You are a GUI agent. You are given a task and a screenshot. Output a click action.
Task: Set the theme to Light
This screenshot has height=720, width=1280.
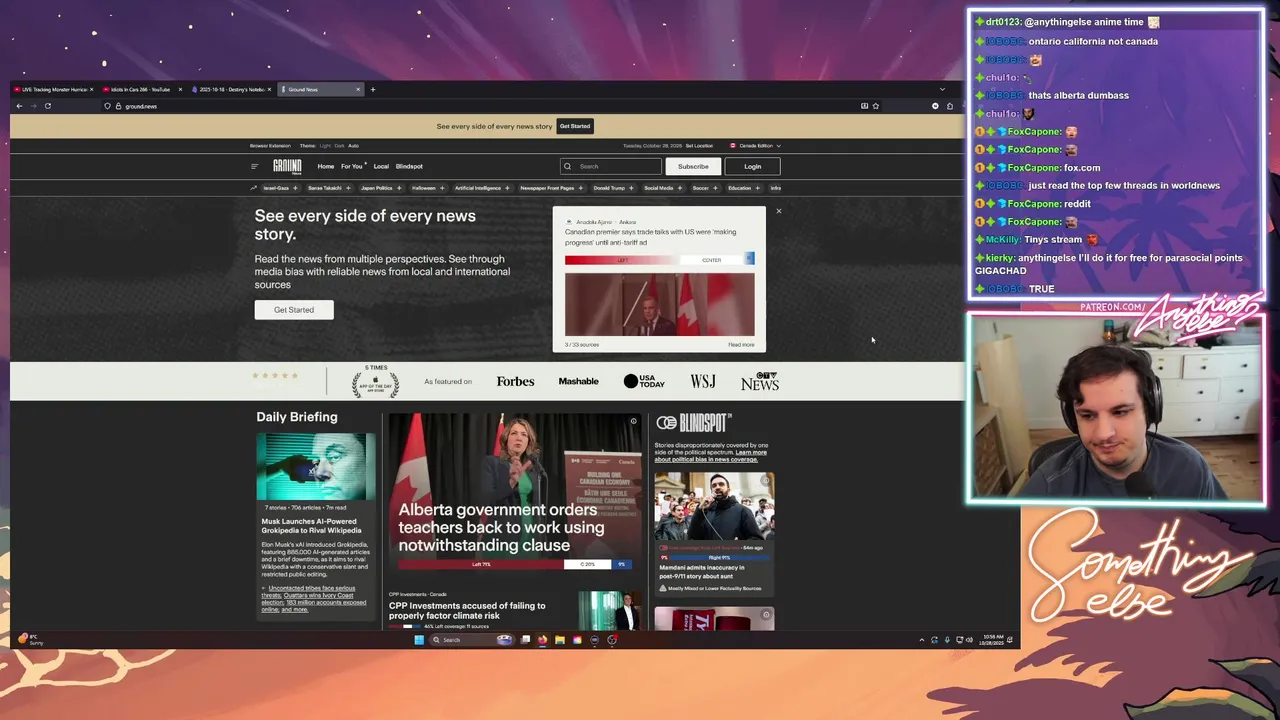coord(325,146)
